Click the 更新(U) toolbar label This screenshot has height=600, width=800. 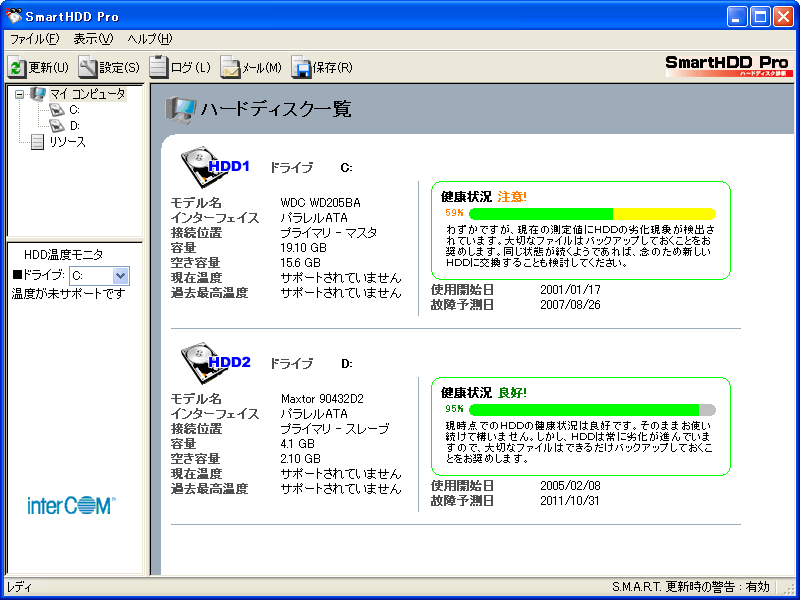[48, 68]
